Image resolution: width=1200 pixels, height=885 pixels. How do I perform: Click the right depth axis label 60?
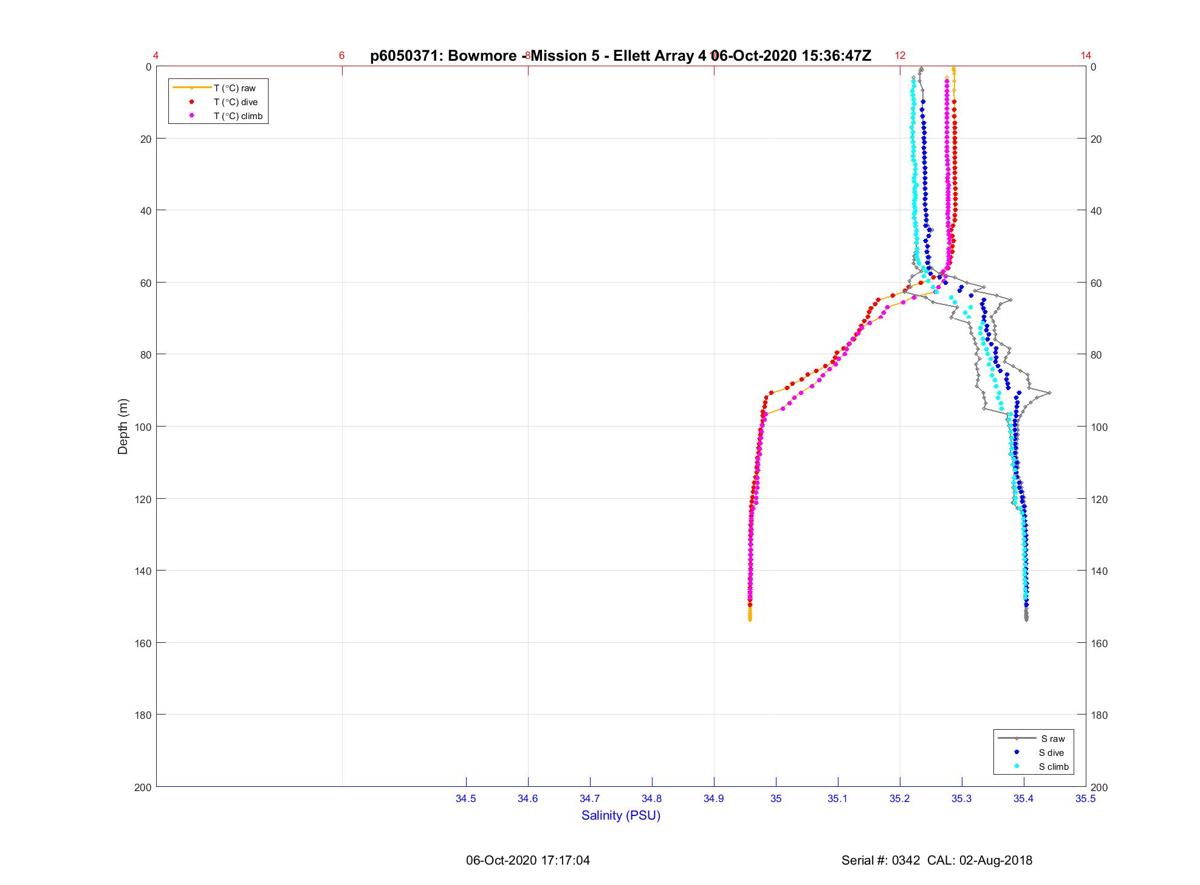click(1098, 283)
